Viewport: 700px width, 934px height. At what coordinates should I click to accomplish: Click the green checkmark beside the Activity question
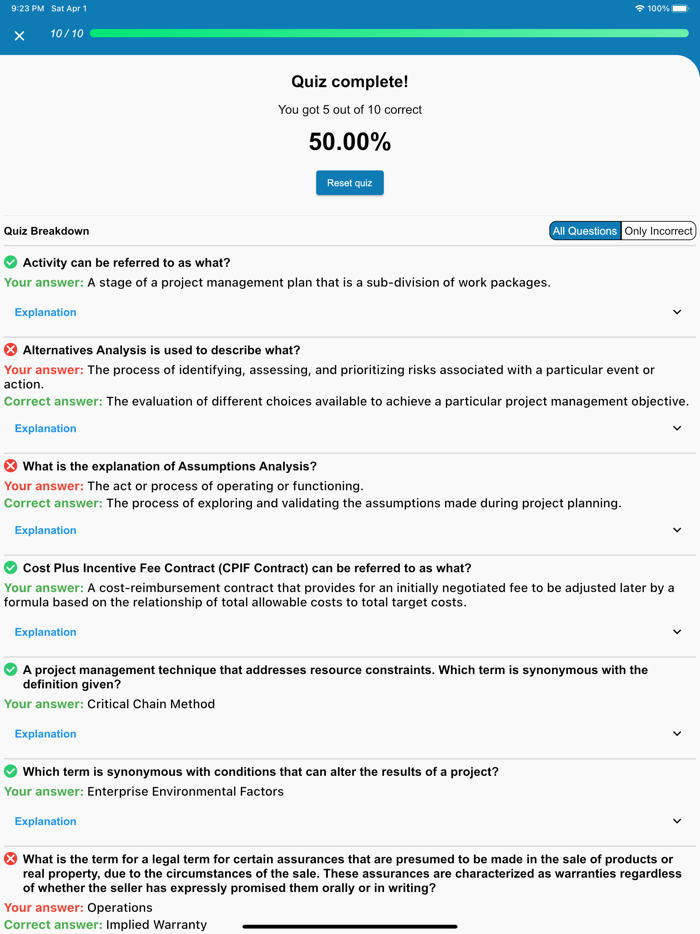point(9,263)
